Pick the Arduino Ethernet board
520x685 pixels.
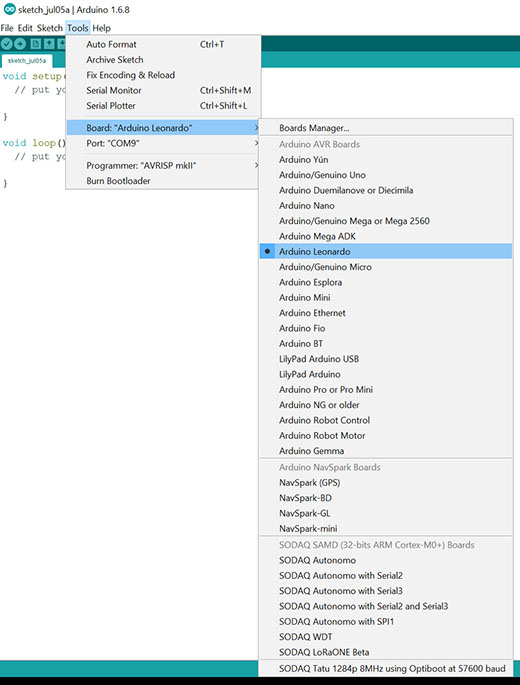tap(386, 313)
